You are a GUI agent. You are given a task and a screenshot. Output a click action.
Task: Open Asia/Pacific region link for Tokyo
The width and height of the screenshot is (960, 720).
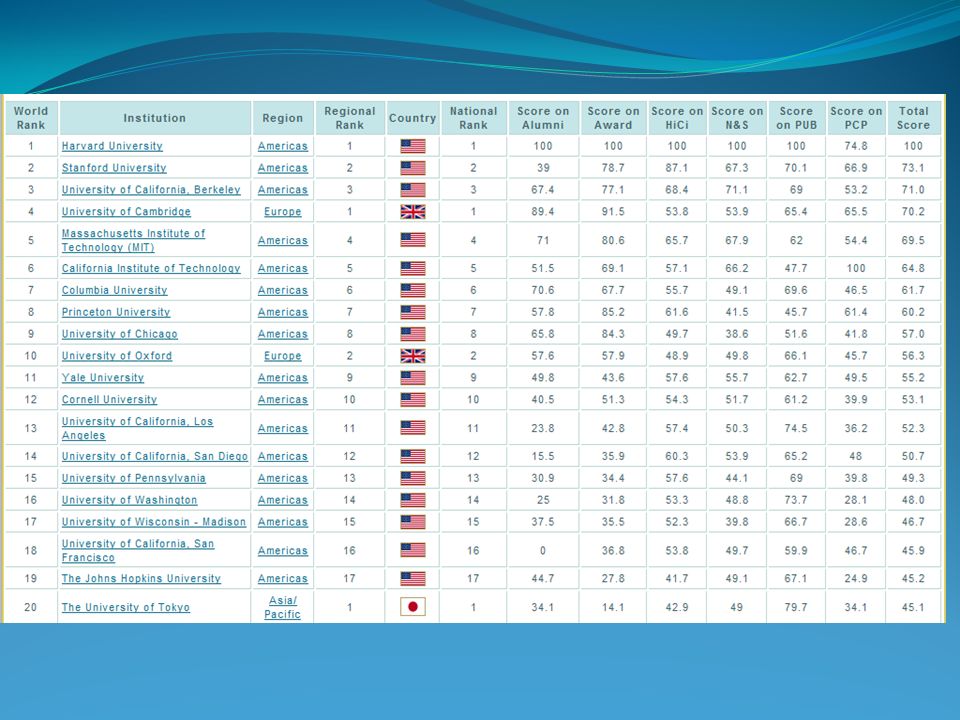coord(282,607)
